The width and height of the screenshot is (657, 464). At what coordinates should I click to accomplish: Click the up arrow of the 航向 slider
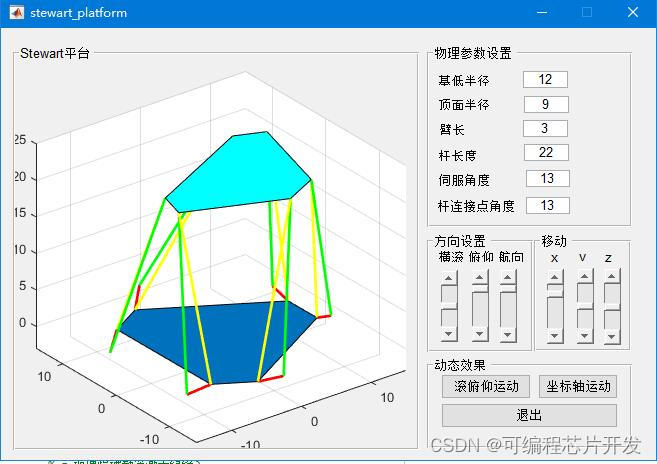click(508, 277)
